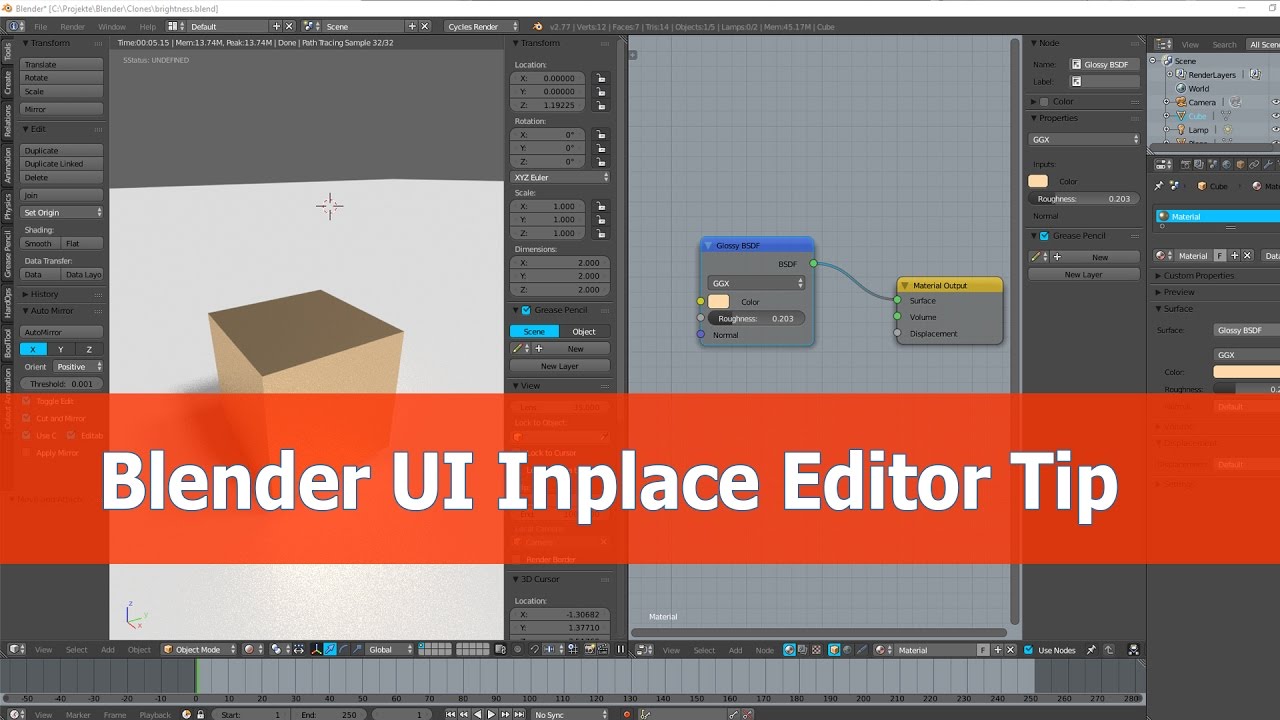Toggle the Grease Pencil checkbox in the node sidebar
This screenshot has height=720, width=1280.
coord(1045,236)
